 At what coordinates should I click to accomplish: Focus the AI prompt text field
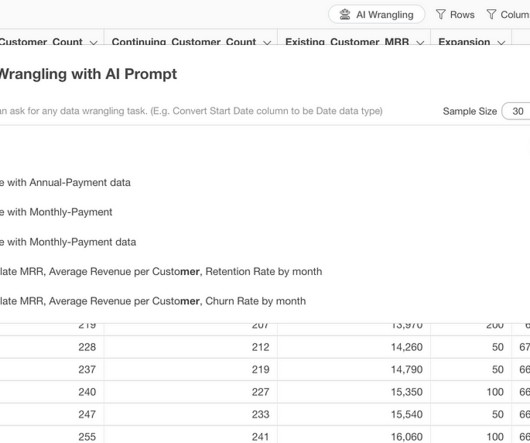pyautogui.click(x=216, y=111)
